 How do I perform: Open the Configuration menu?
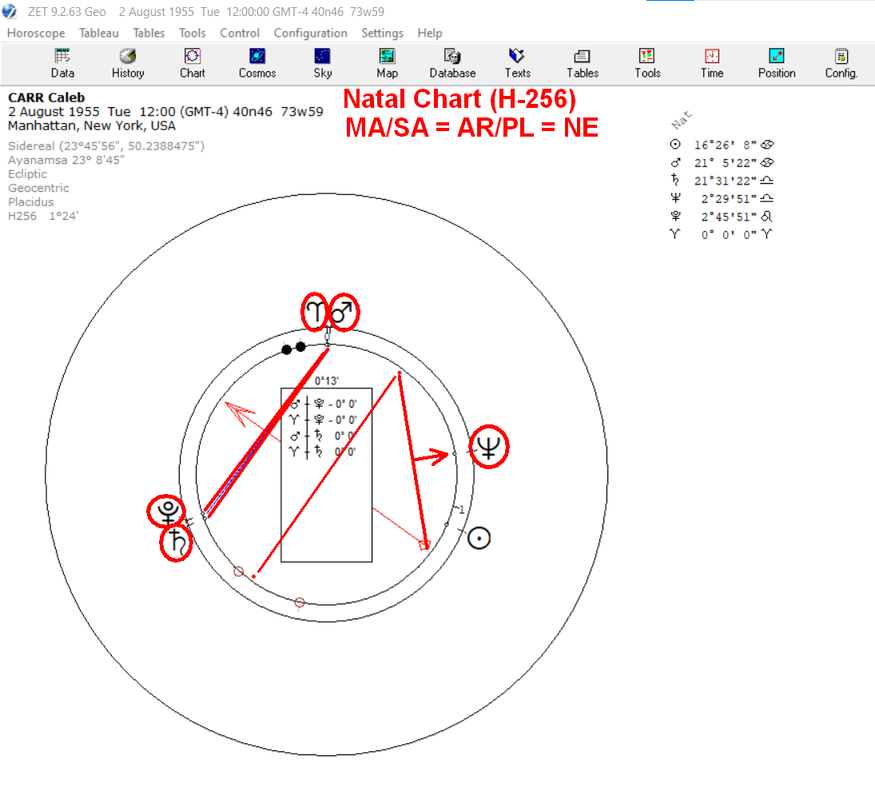pos(310,33)
